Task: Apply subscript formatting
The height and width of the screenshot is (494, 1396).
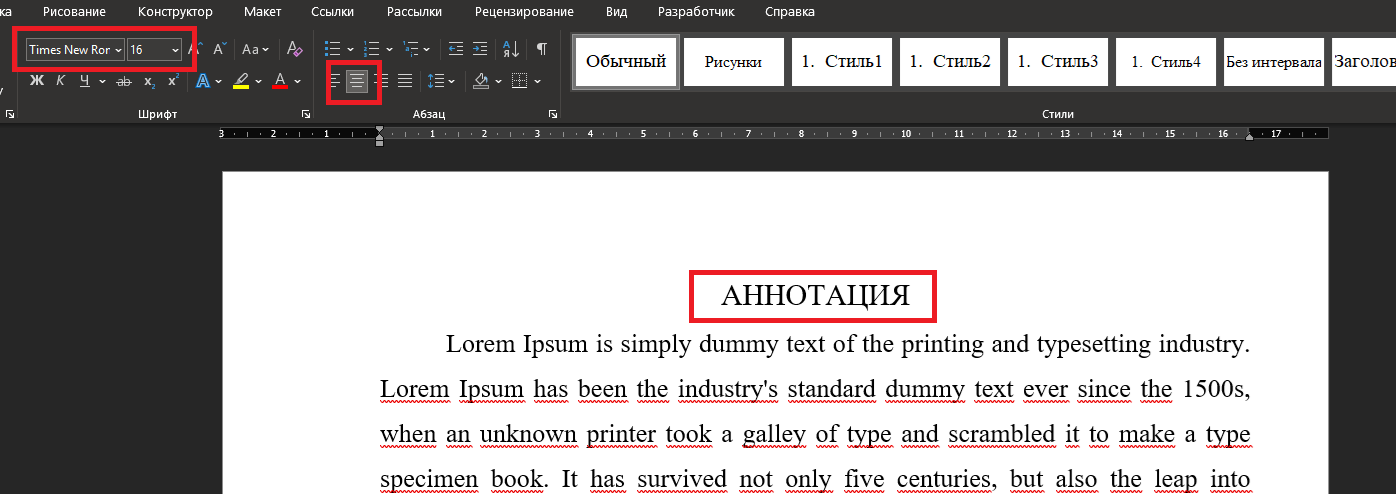Action: pos(149,81)
